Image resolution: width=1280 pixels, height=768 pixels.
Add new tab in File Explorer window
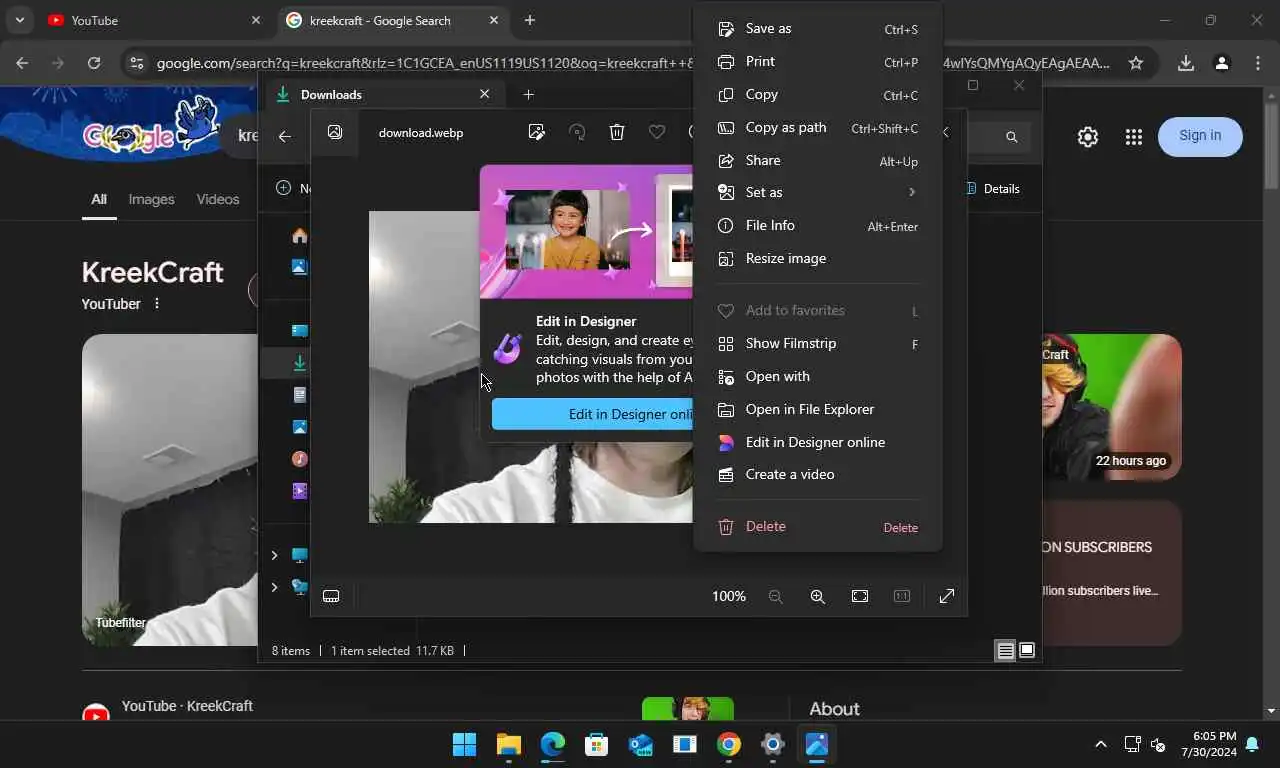point(529,94)
